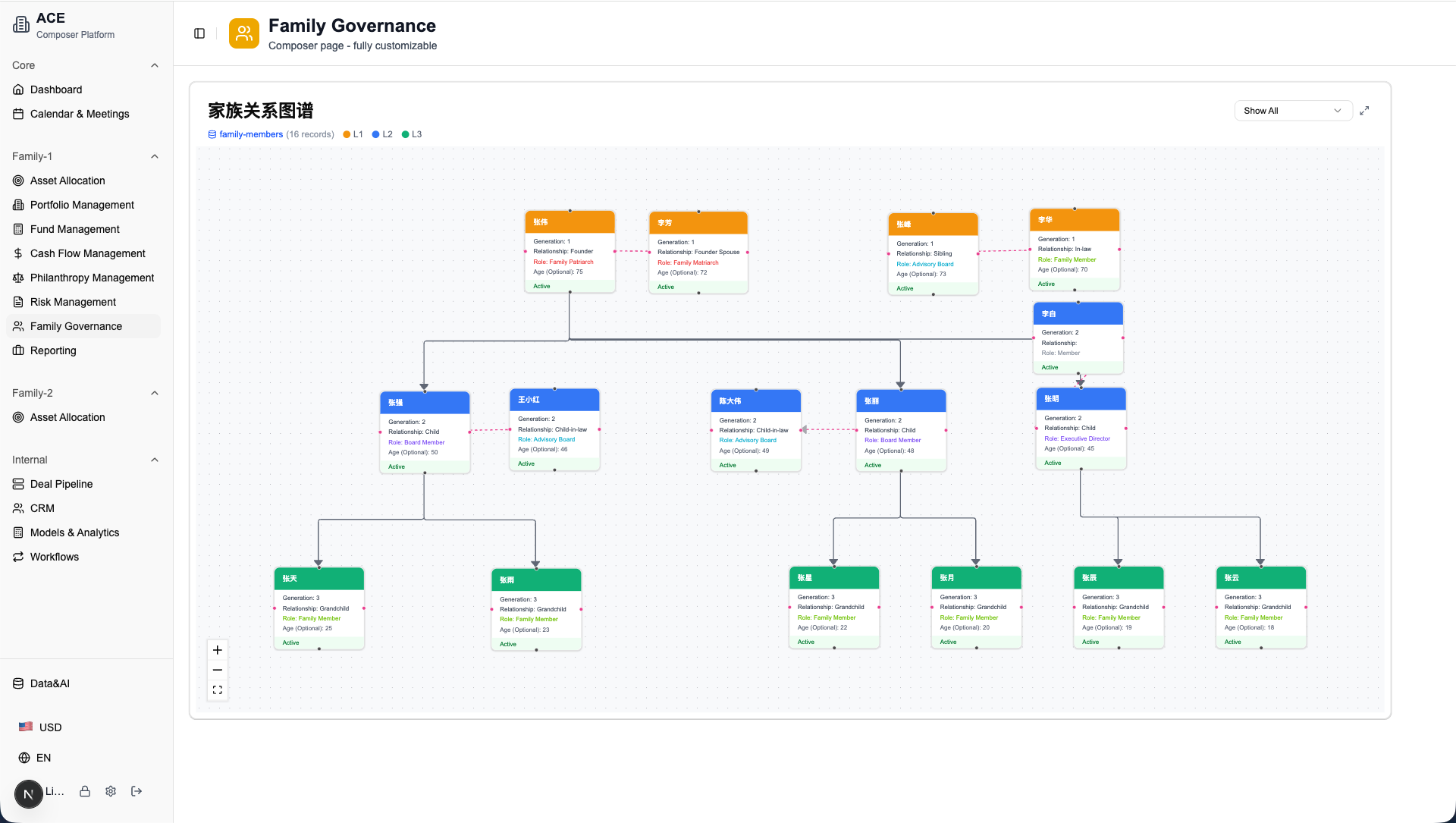Collapse the Internal section
This screenshot has width=1456, height=823.
tap(155, 460)
